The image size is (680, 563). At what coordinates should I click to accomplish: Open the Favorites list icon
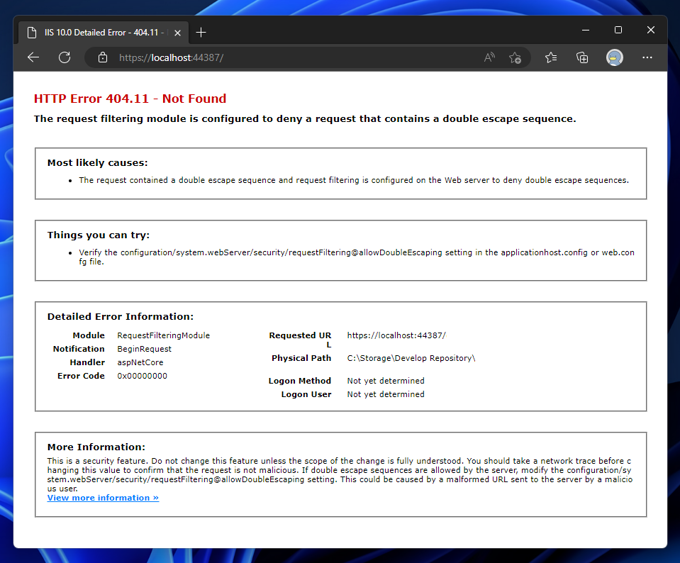(551, 57)
